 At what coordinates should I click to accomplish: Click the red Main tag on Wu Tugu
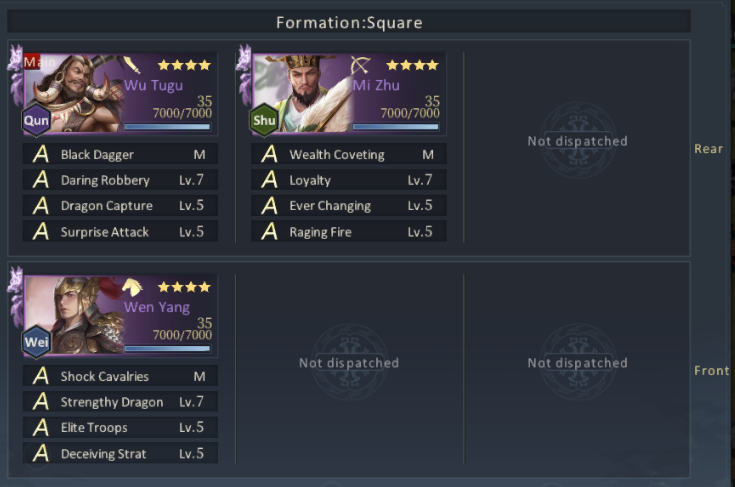click(x=34, y=62)
